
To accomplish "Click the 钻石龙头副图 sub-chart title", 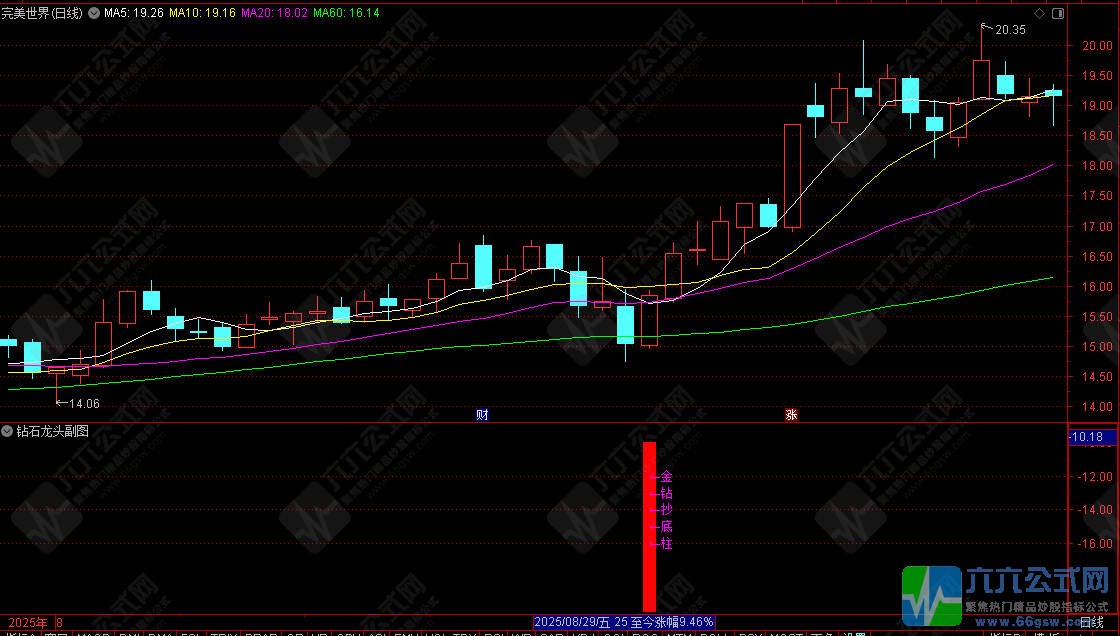I will pos(52,431).
